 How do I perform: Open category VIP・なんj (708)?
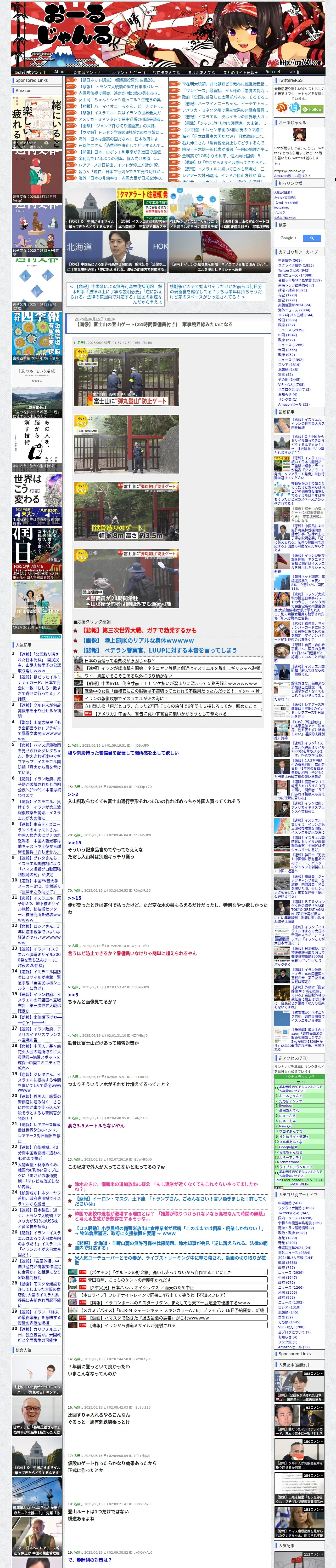292,384
